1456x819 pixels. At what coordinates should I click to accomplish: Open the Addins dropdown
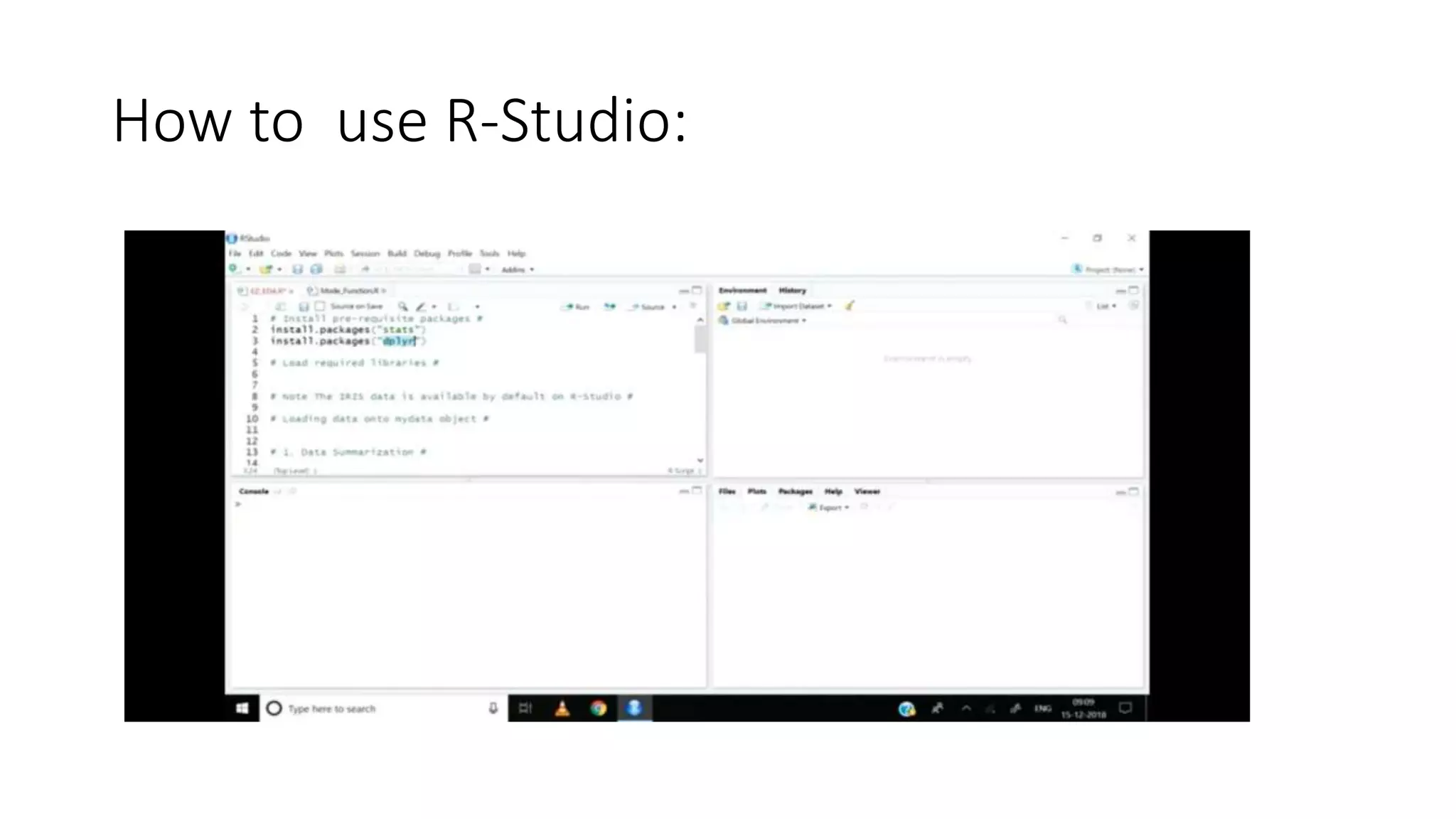[518, 269]
